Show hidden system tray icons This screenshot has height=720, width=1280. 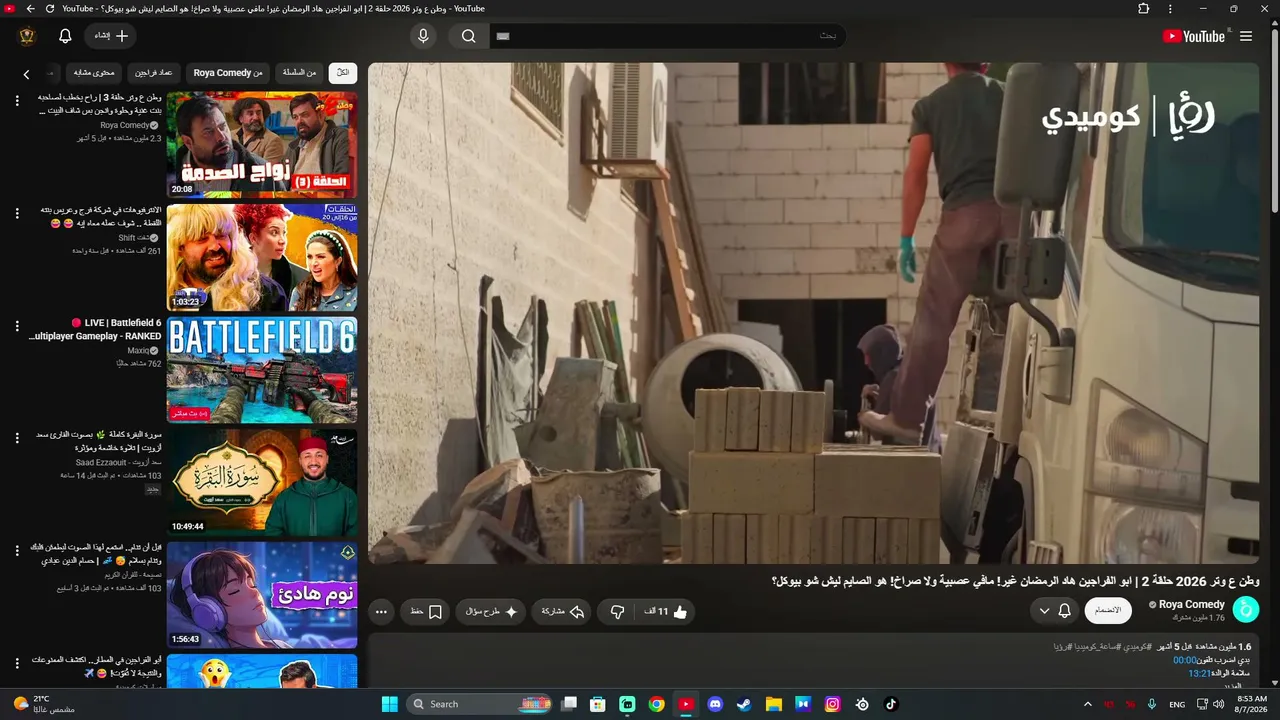click(x=1088, y=704)
